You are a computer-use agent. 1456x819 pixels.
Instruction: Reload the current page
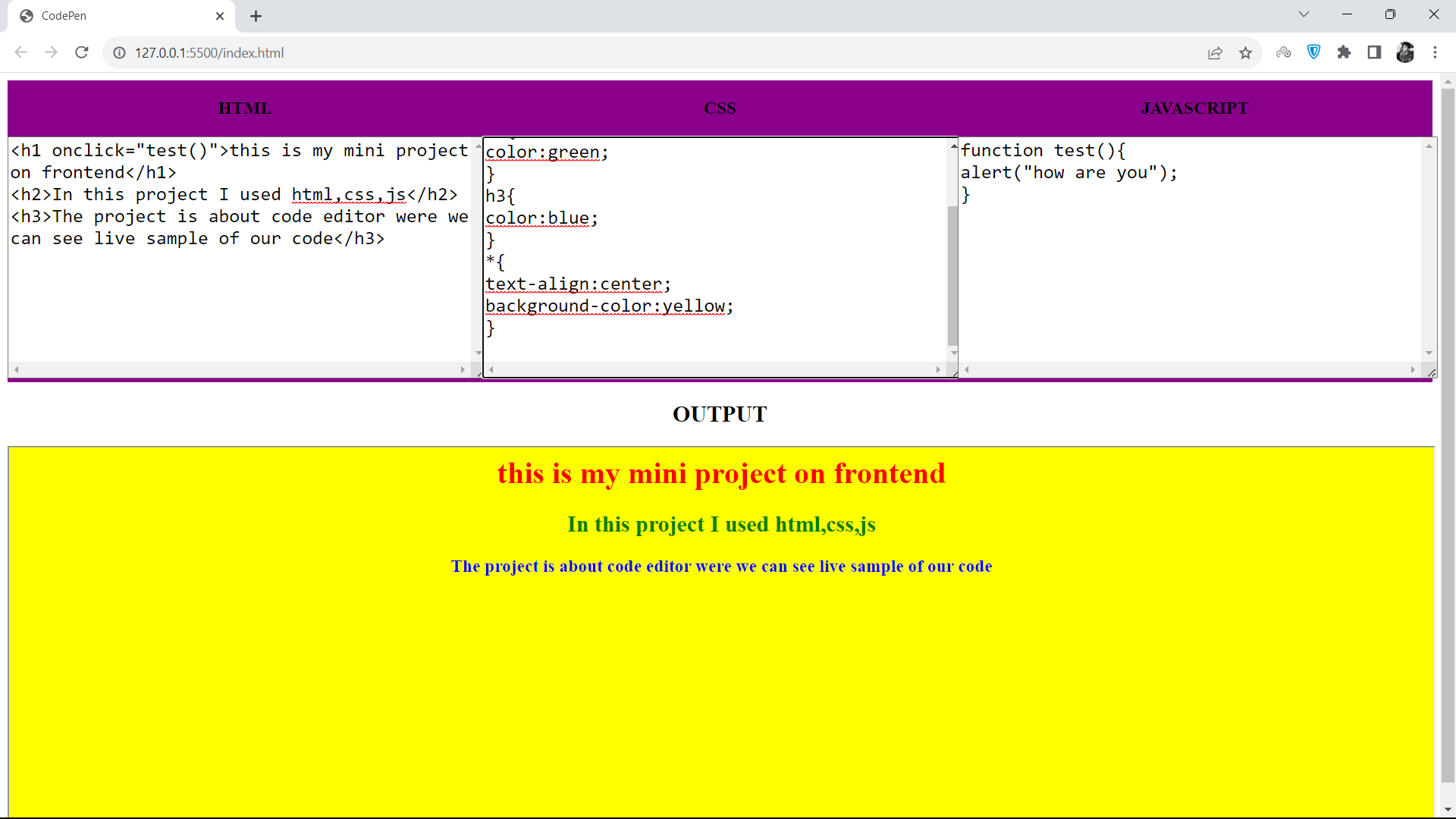point(81,52)
